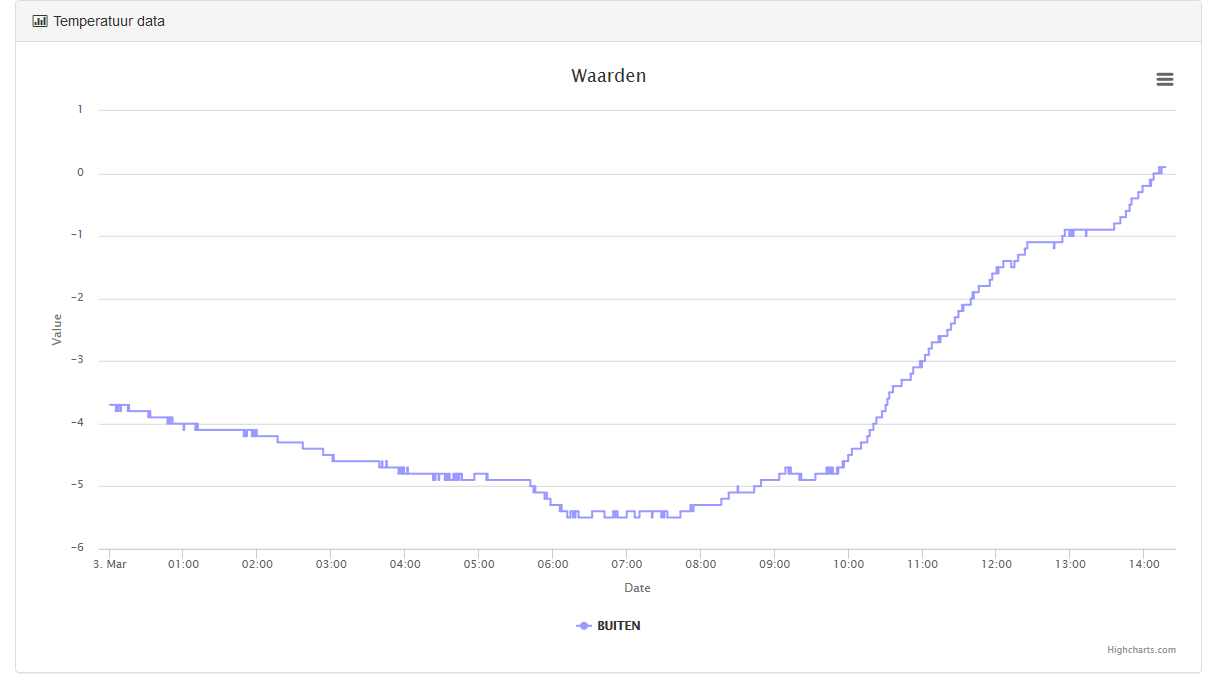1216x693 pixels.
Task: Click the 10:00 x-axis tick label
Action: (848, 564)
